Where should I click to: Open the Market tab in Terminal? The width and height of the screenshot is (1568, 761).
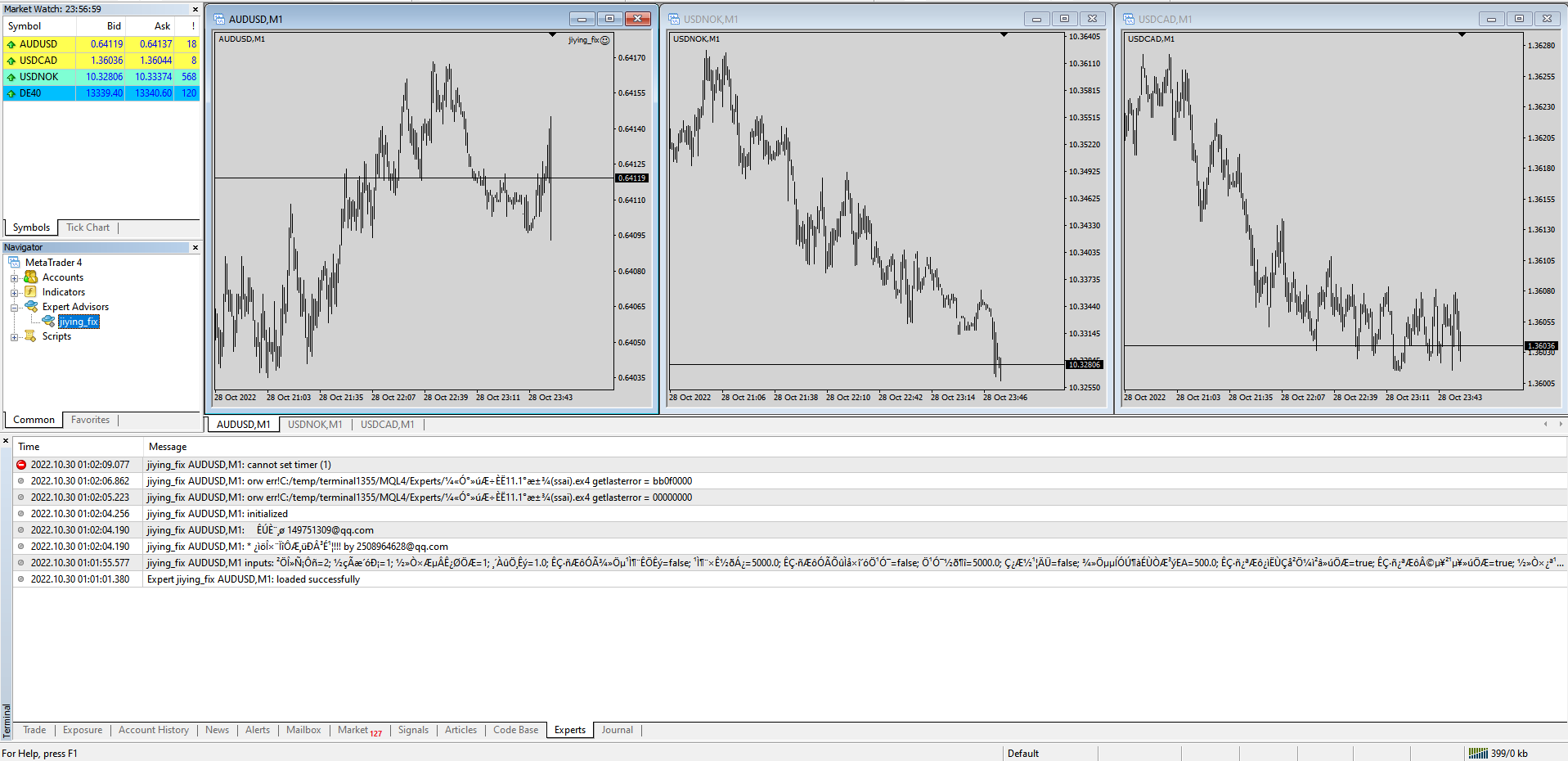[359, 730]
